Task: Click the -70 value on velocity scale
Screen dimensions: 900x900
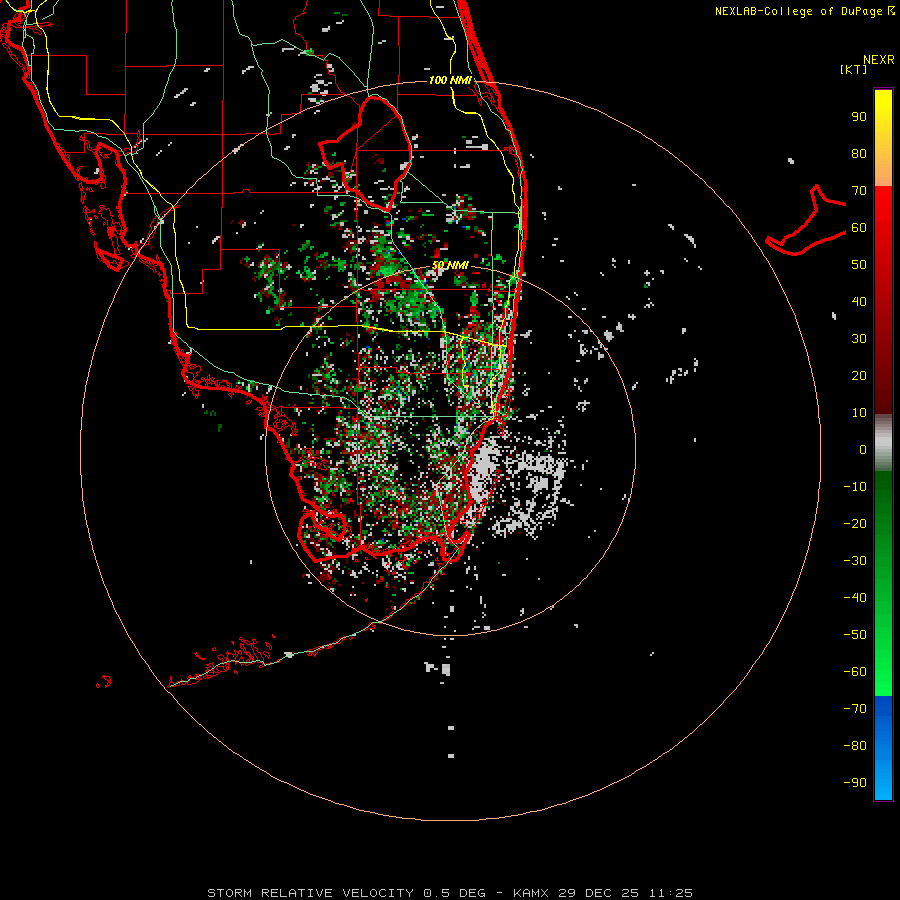Action: pos(855,709)
